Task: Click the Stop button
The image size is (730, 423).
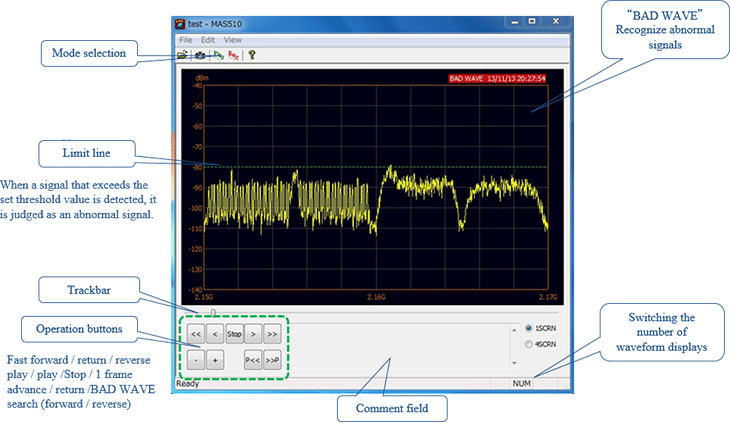Action: click(234, 334)
